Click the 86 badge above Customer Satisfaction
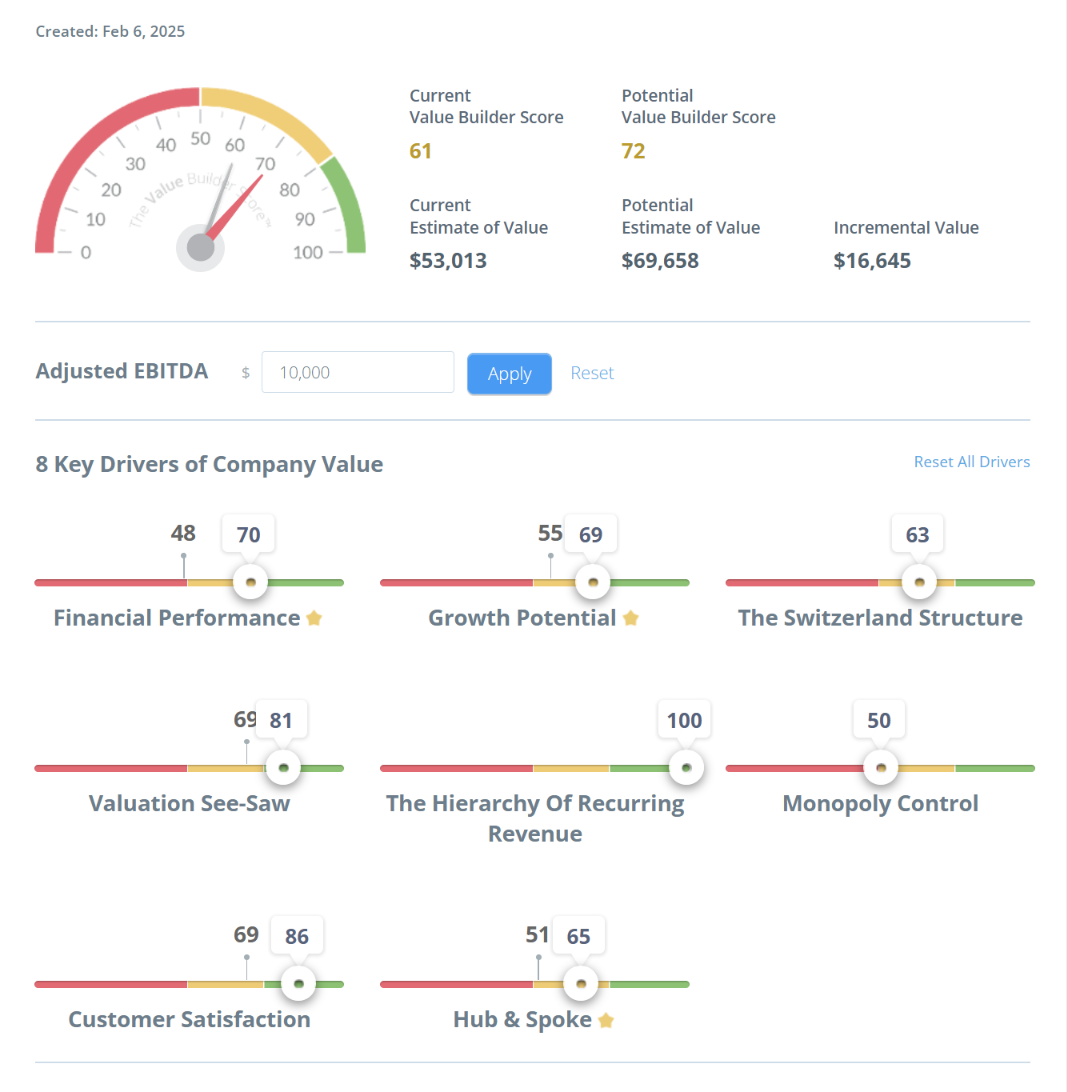Screen dimensions: 1067x1092 (297, 935)
